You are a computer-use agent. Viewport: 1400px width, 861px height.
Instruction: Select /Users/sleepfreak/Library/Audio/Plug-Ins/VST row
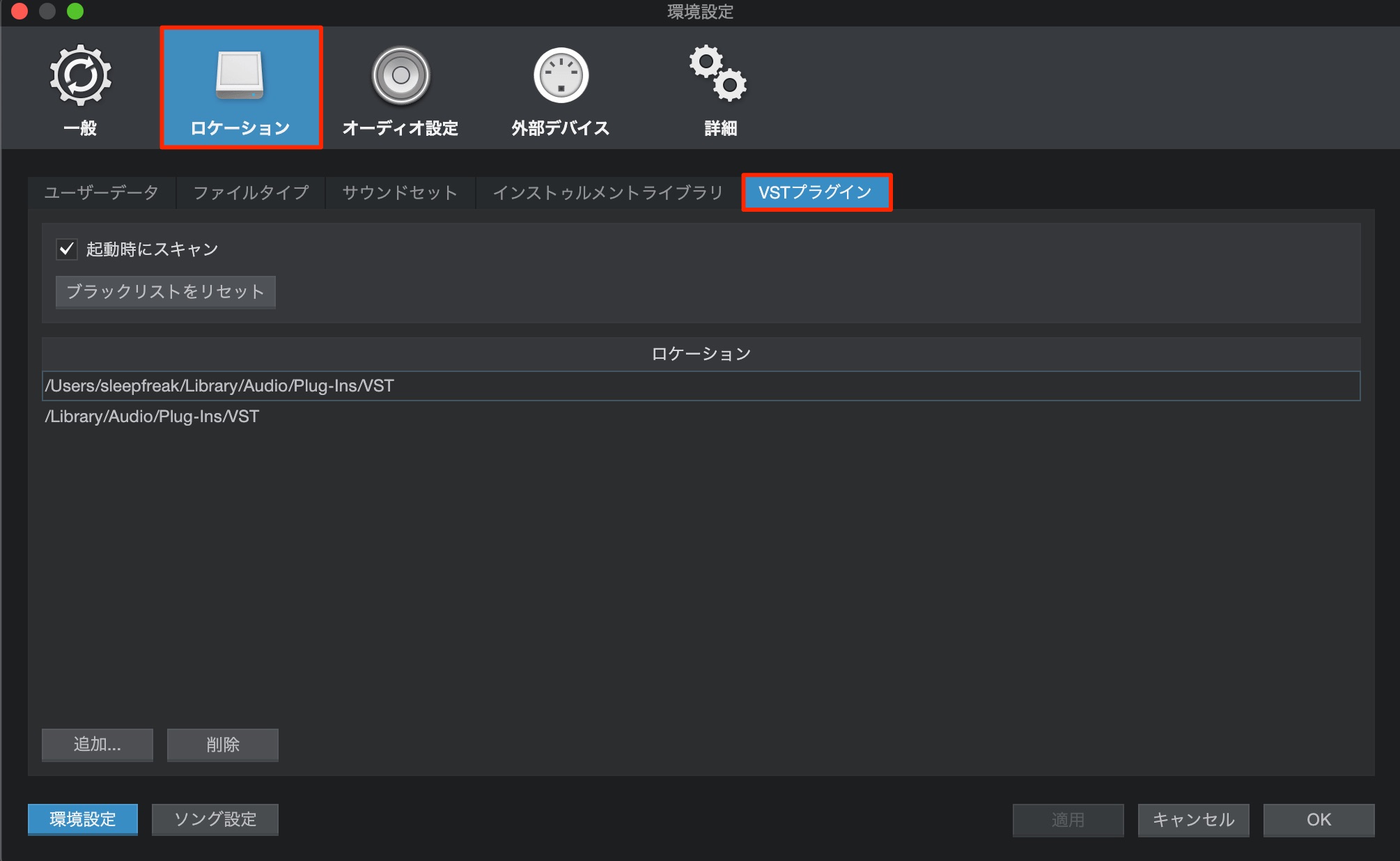pos(701,386)
